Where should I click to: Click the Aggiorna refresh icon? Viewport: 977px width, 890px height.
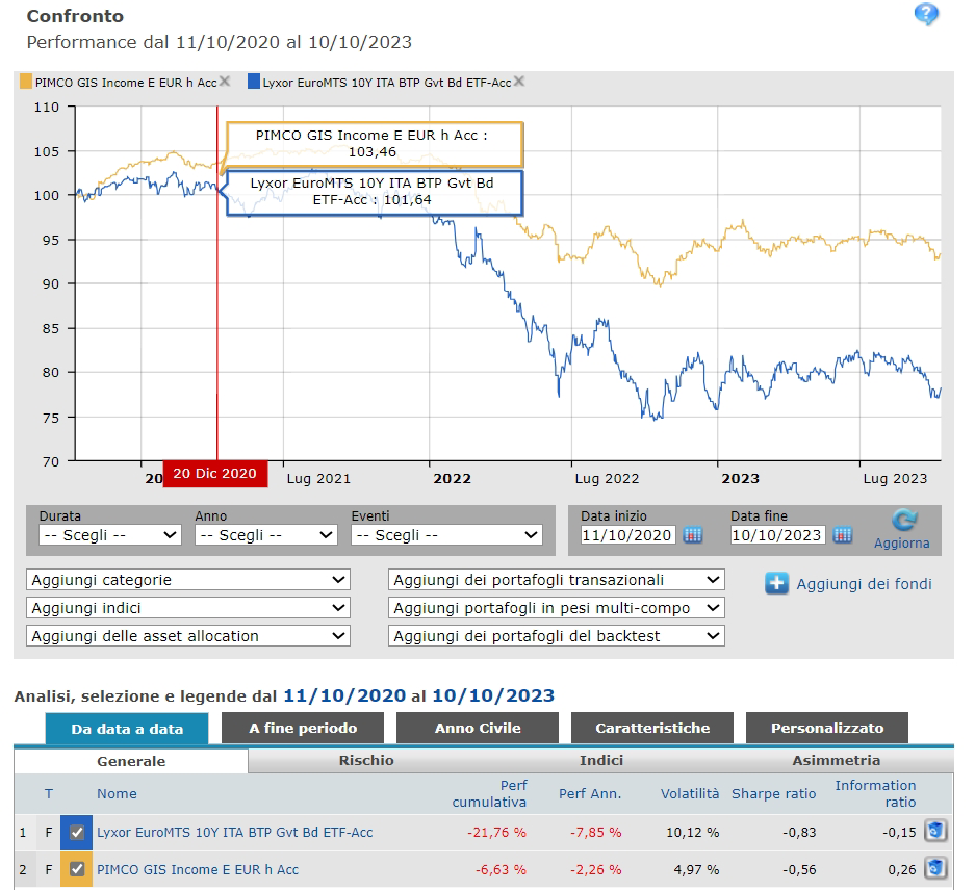tap(904, 520)
